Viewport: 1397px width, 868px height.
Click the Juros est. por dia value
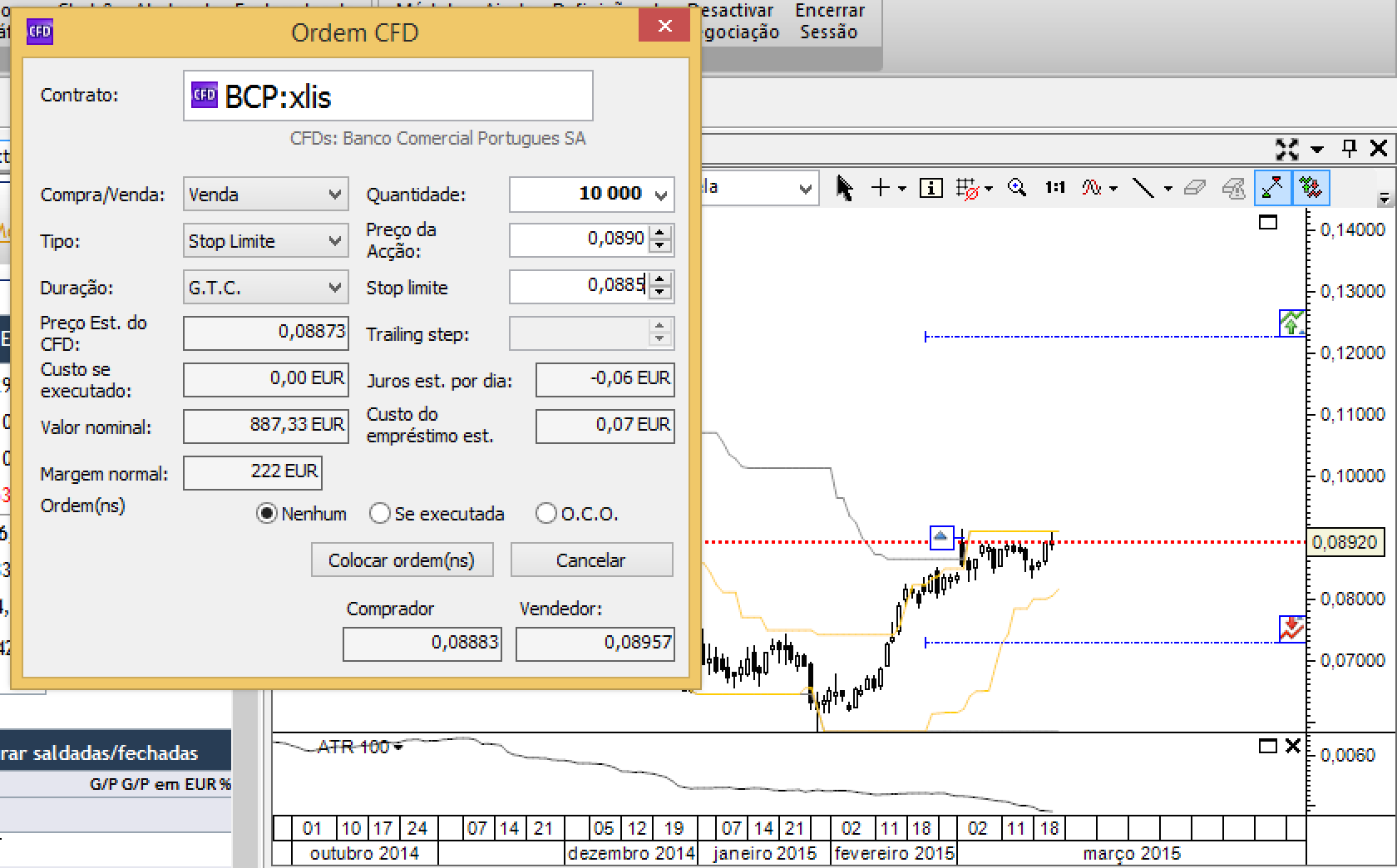click(x=605, y=379)
